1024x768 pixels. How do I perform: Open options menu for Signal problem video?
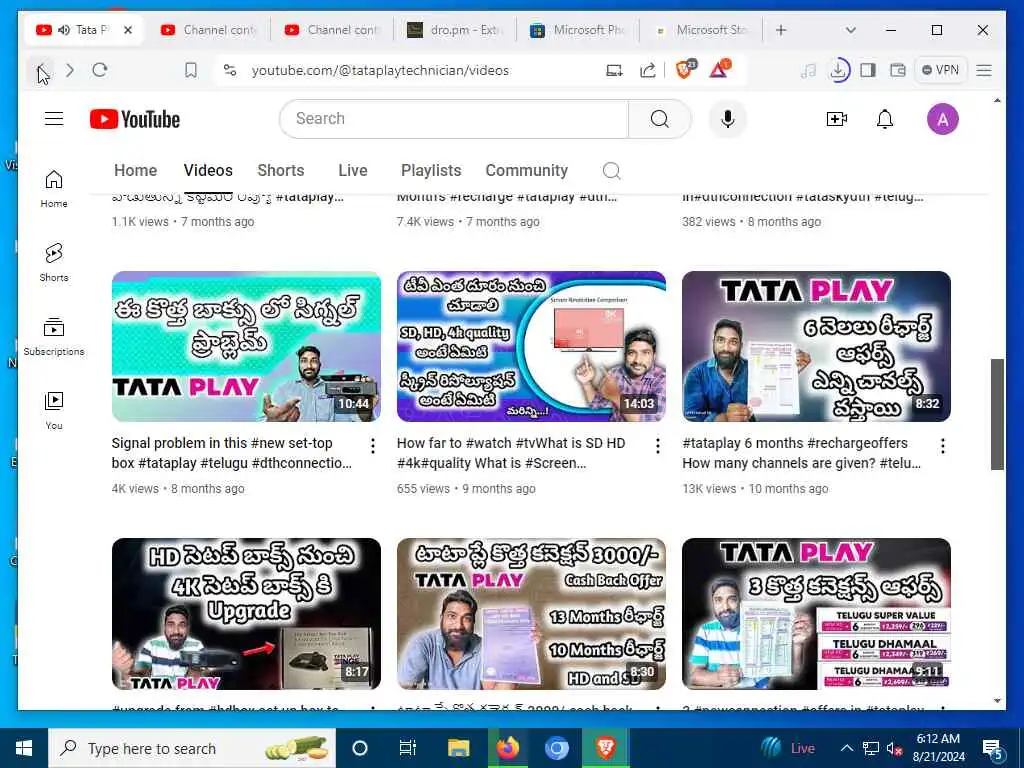click(x=372, y=446)
